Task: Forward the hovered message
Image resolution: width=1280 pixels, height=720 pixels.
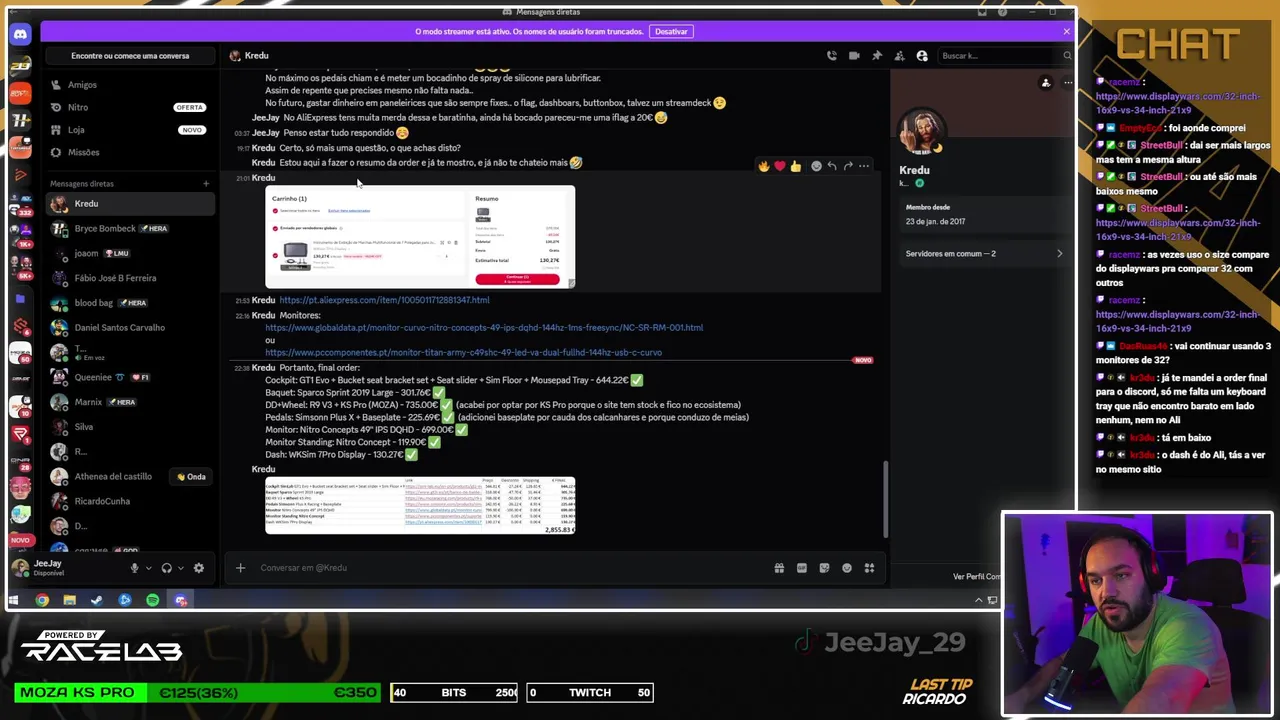Action: (x=848, y=166)
